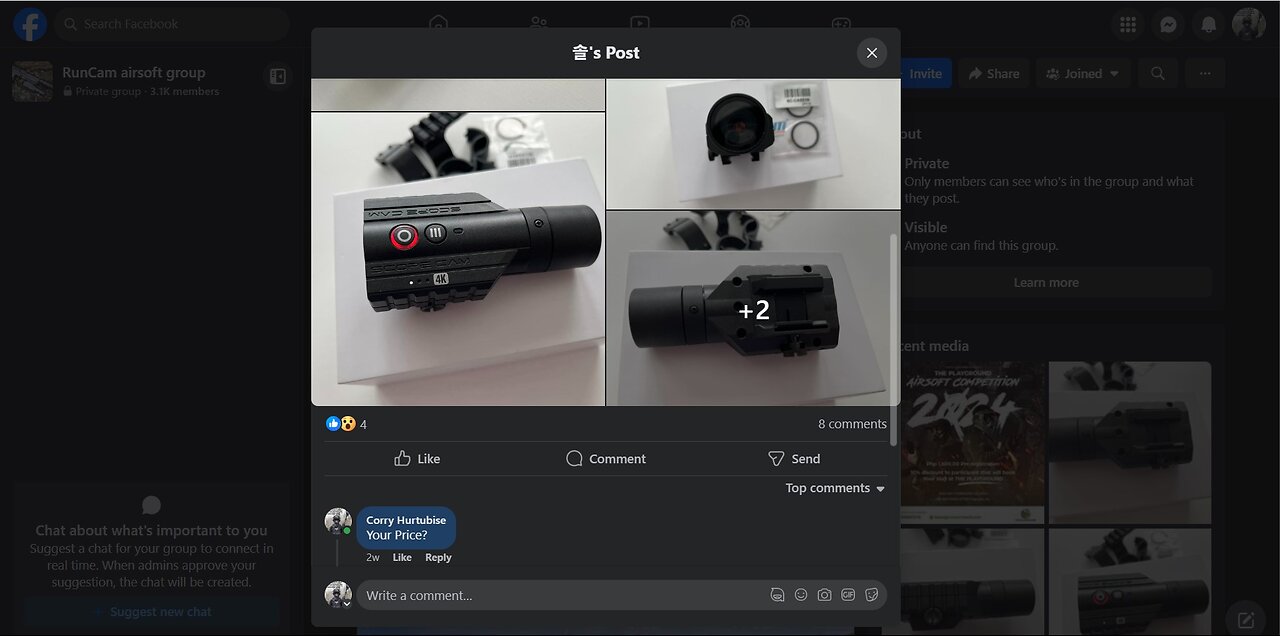Send the post to a friend
Viewport: 1280px width, 636px height.
point(793,458)
